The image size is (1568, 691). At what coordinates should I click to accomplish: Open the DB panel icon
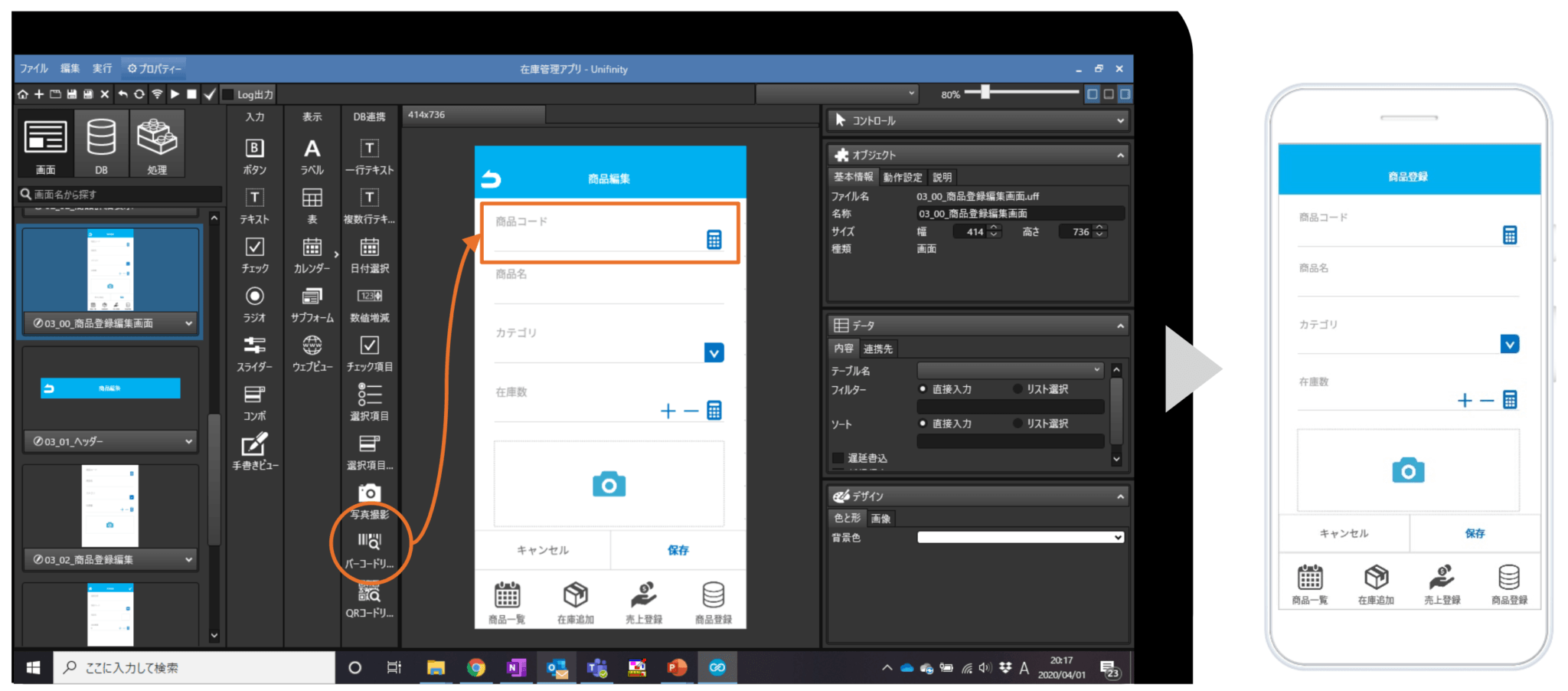point(101,145)
